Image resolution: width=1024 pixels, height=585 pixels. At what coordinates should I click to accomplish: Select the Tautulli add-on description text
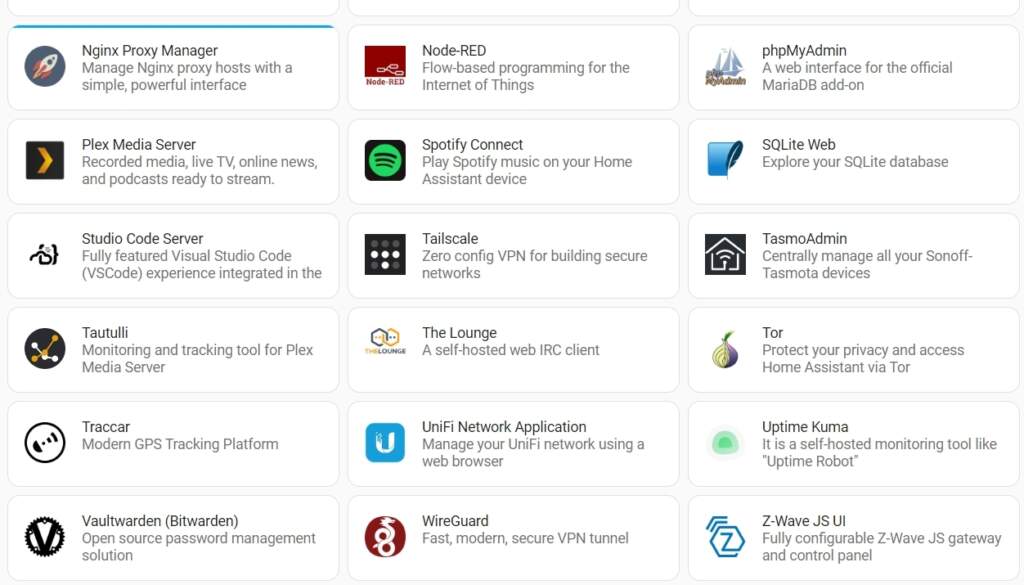[197, 359]
